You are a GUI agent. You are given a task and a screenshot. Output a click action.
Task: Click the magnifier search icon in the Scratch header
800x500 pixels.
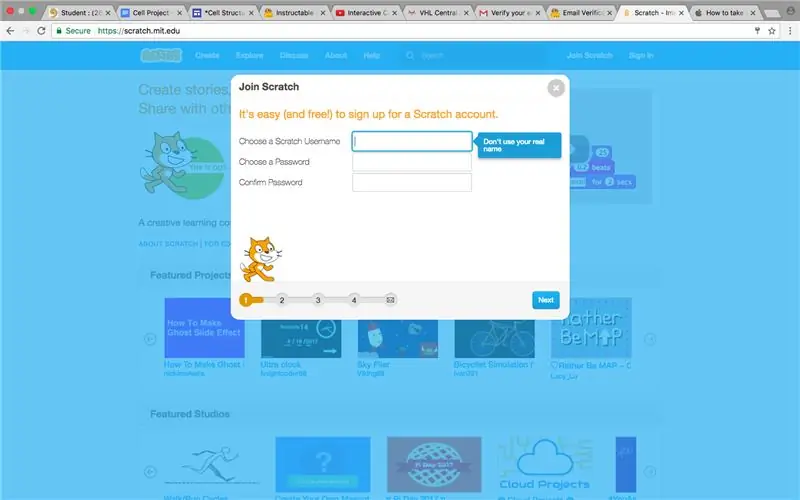click(x=410, y=55)
